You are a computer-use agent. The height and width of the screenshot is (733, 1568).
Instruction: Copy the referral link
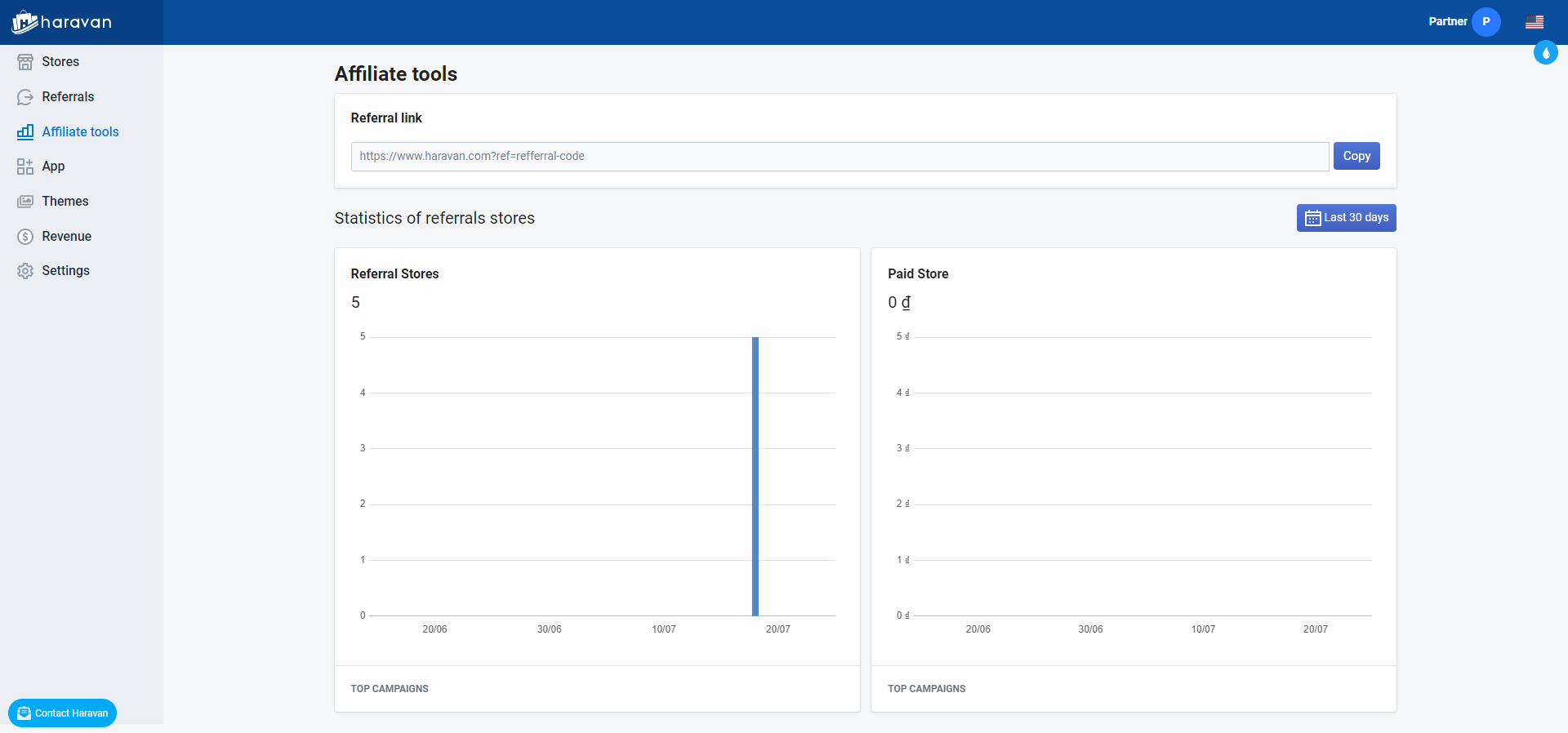(1356, 156)
